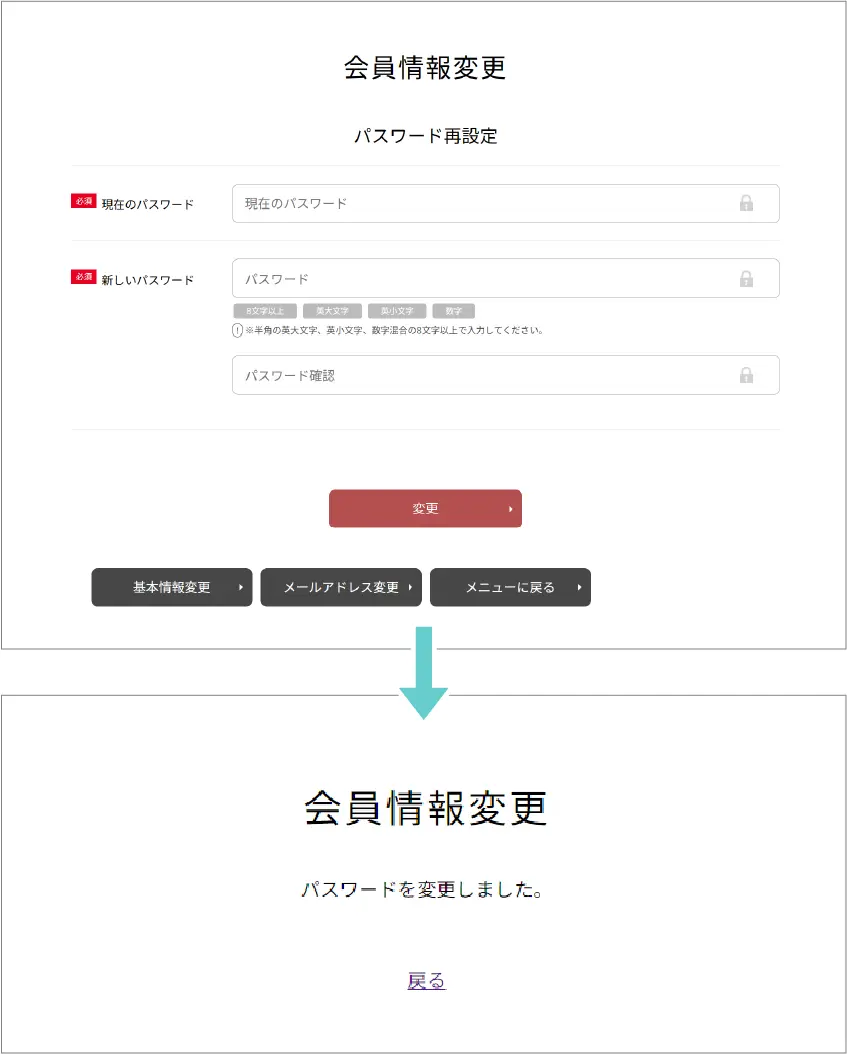This screenshot has height=1054, width=847.
Task: Click the exclamation info icon below password tags
Action: click(237, 330)
